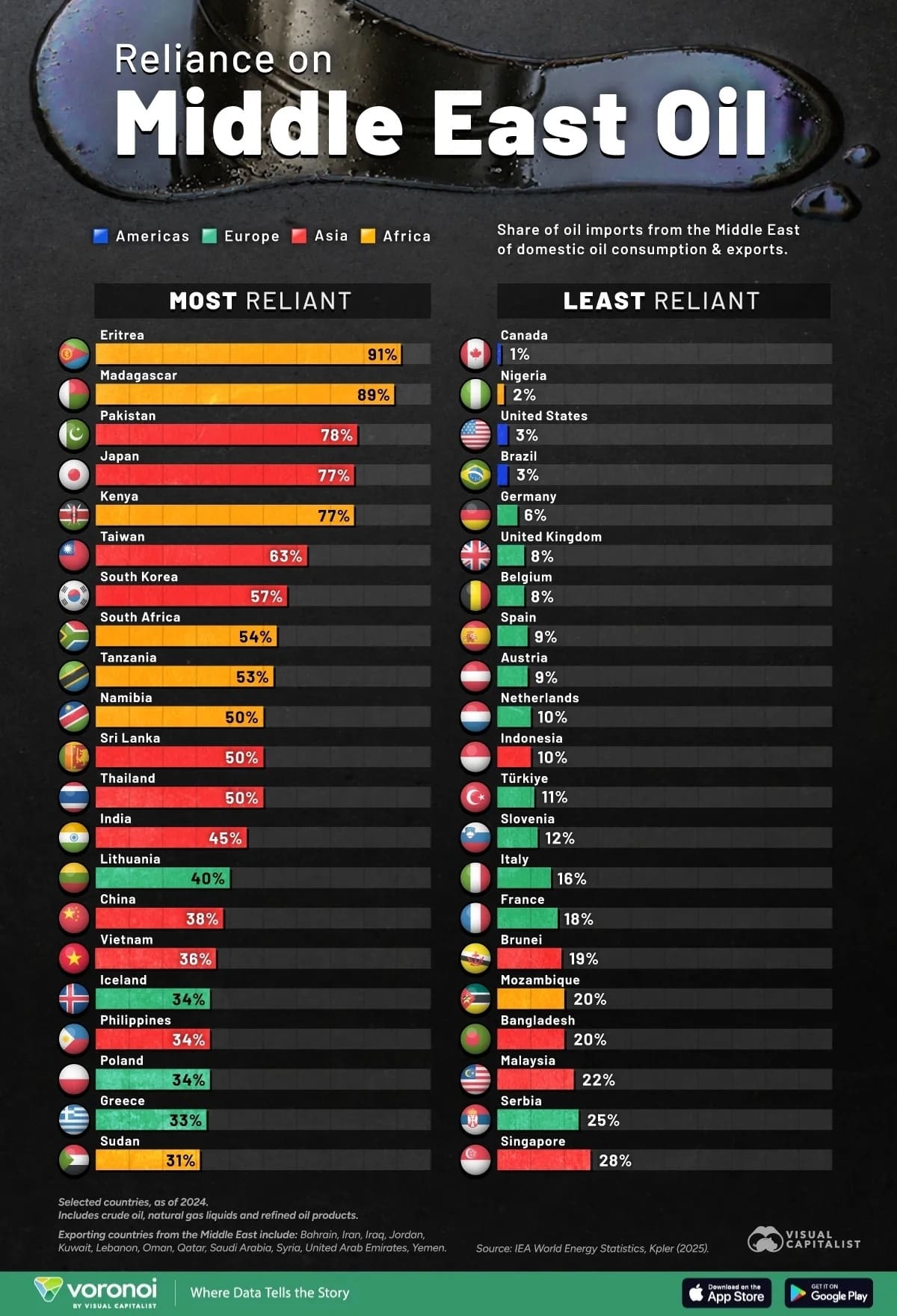Open the Google Play download button
Image resolution: width=897 pixels, height=1316 pixels.
[x=829, y=1292]
